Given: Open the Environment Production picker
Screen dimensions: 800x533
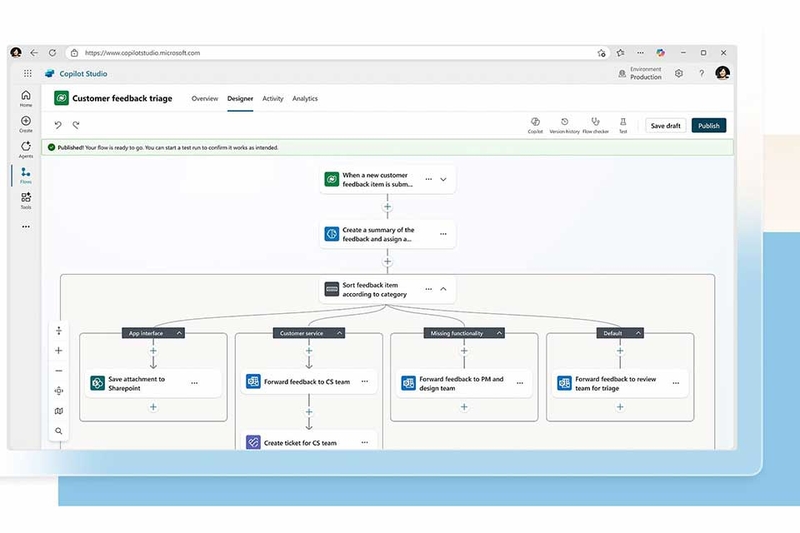Looking at the screenshot, I should tap(640, 73).
